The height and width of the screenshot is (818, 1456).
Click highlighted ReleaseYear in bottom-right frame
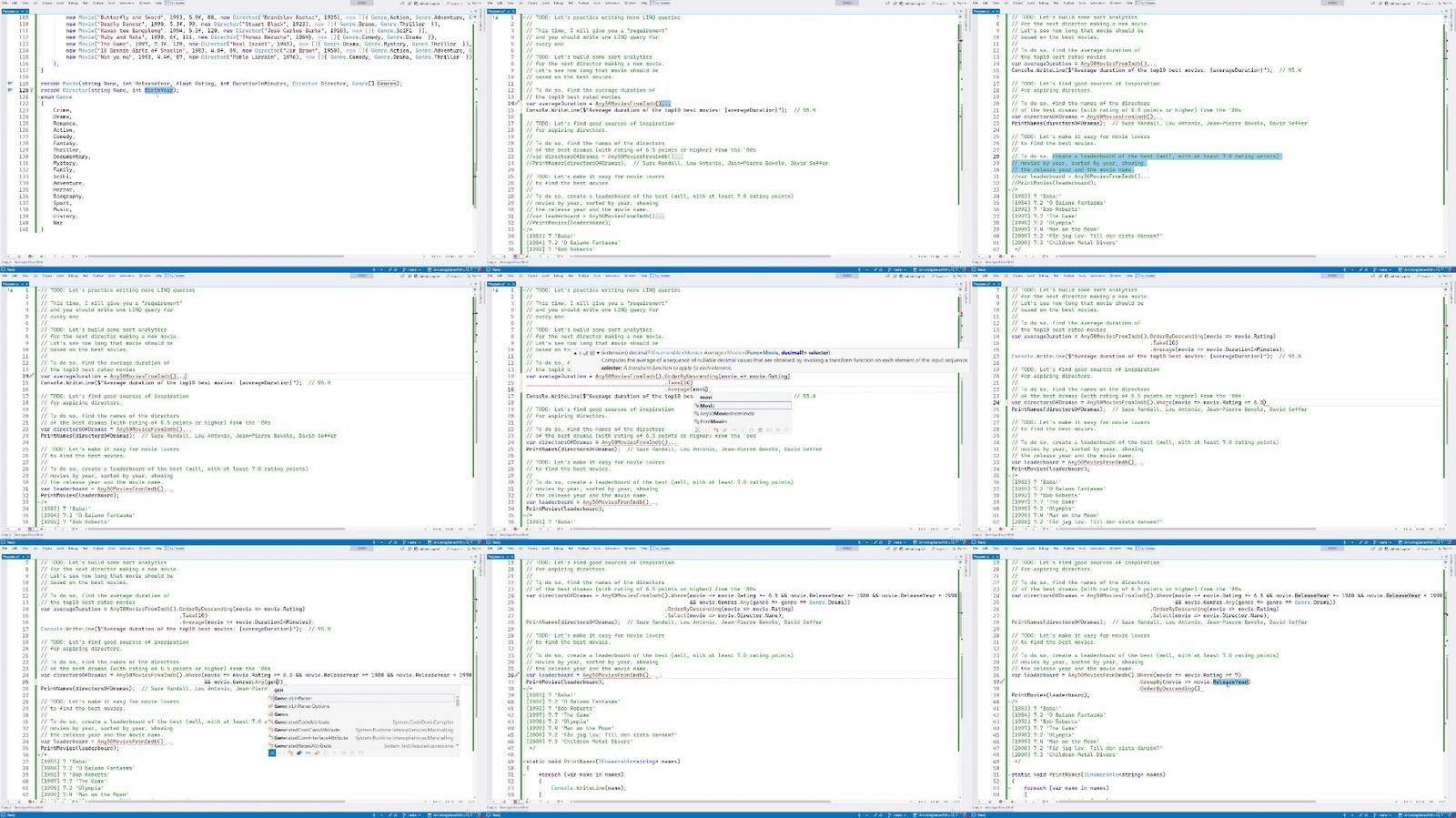pyautogui.click(x=1230, y=682)
